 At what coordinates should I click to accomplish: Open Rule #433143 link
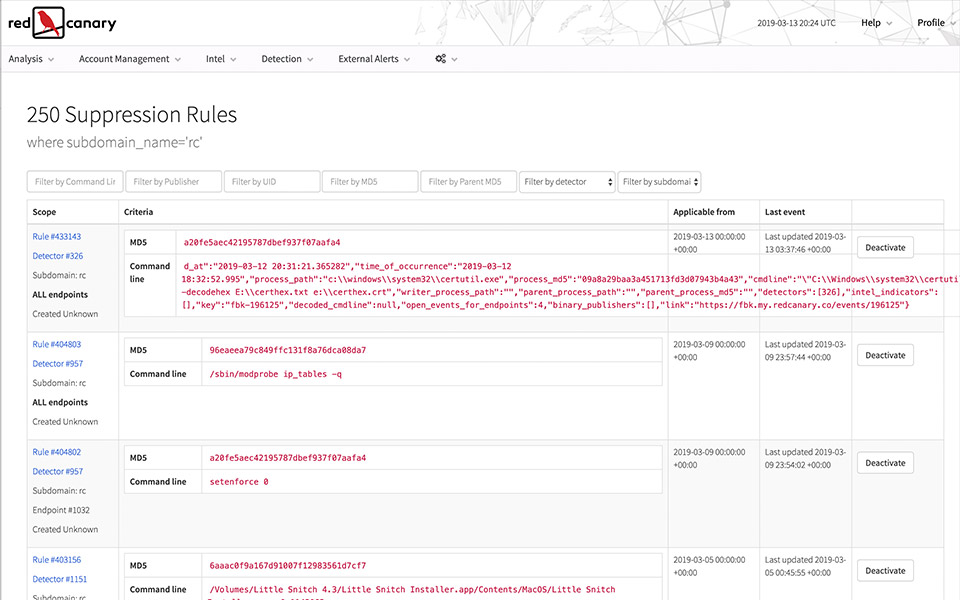click(57, 237)
